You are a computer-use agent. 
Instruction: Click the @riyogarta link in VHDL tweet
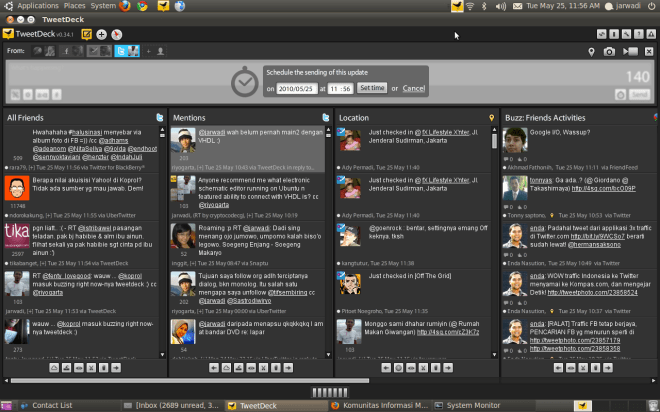pyautogui.click(x=213, y=205)
